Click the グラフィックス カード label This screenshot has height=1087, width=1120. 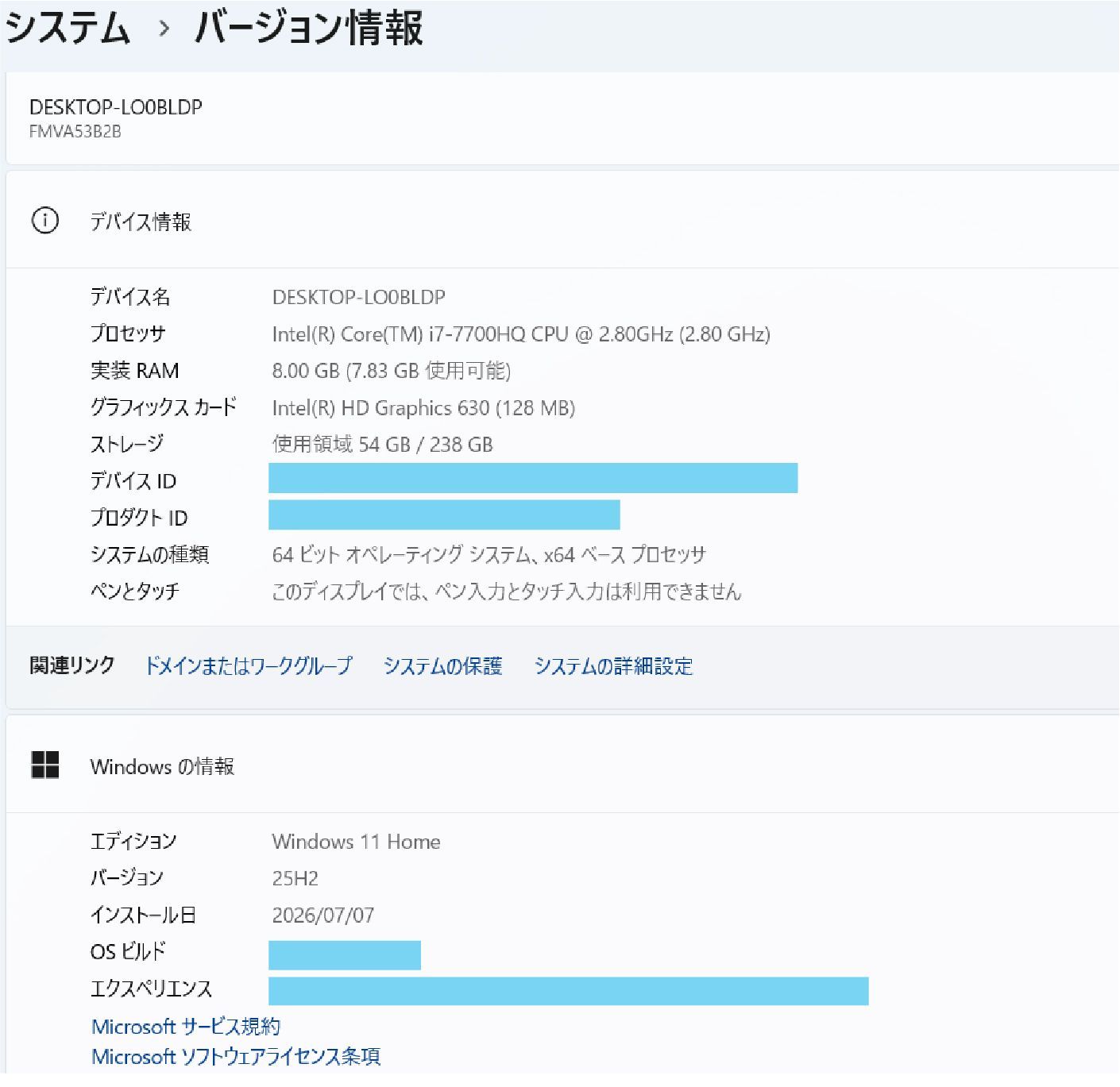pyautogui.click(x=164, y=407)
